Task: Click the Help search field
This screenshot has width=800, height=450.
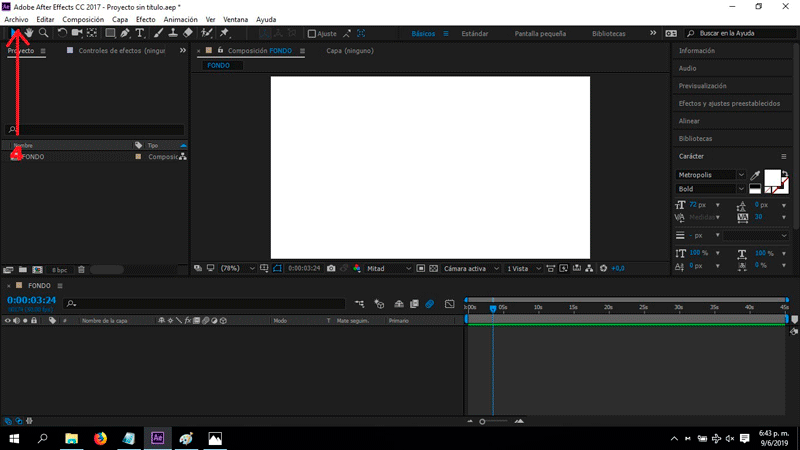Action: (734, 33)
